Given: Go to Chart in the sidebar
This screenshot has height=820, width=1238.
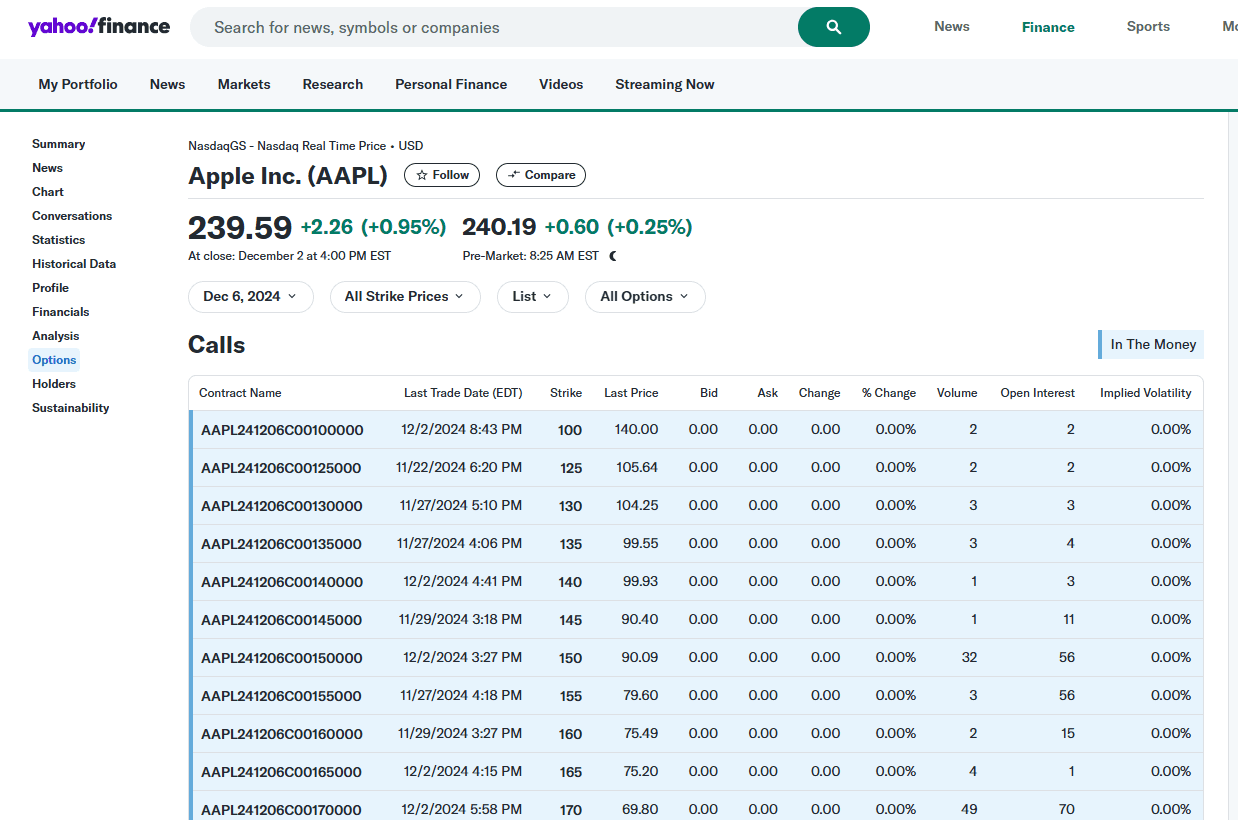Looking at the screenshot, I should pyautogui.click(x=48, y=192).
